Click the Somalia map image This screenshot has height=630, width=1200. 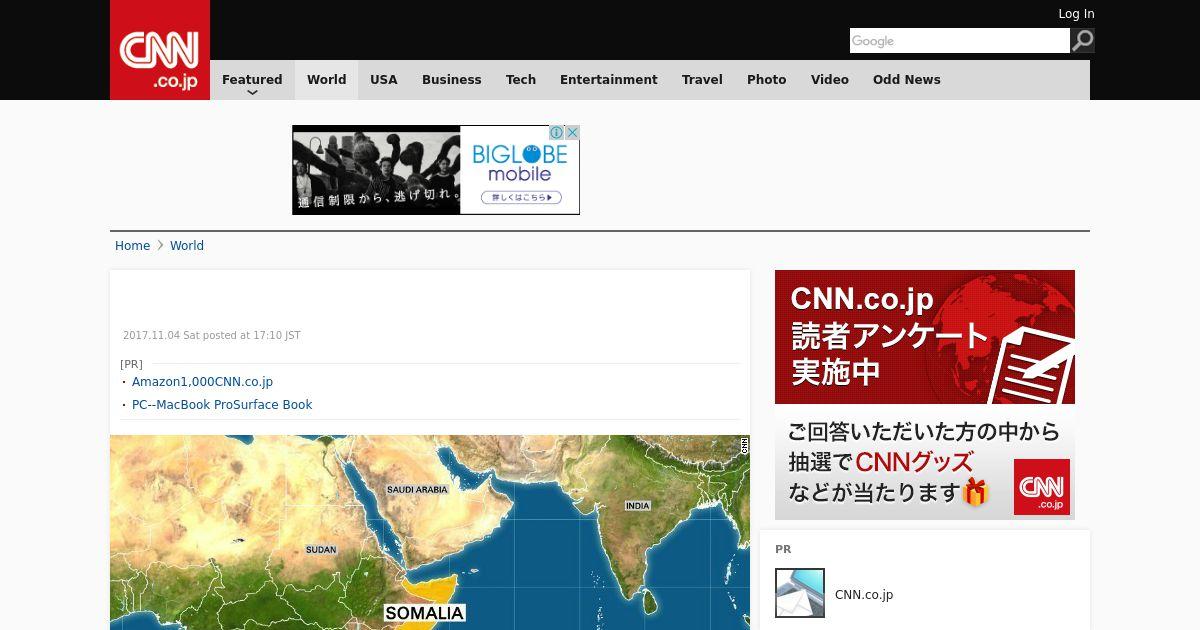(430, 532)
